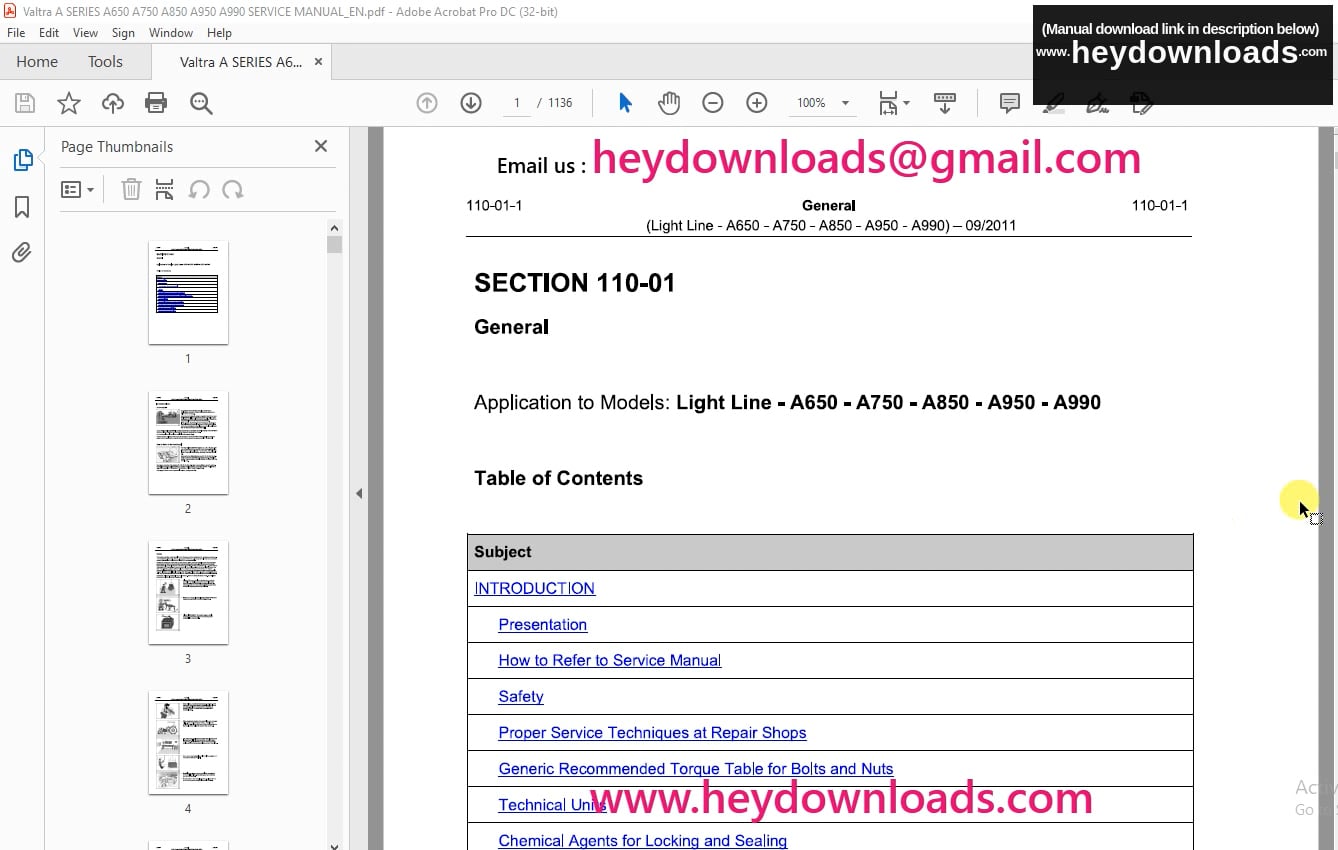The width and height of the screenshot is (1338, 850).
Task: Open the Attachments paperclip panel
Action: point(22,252)
